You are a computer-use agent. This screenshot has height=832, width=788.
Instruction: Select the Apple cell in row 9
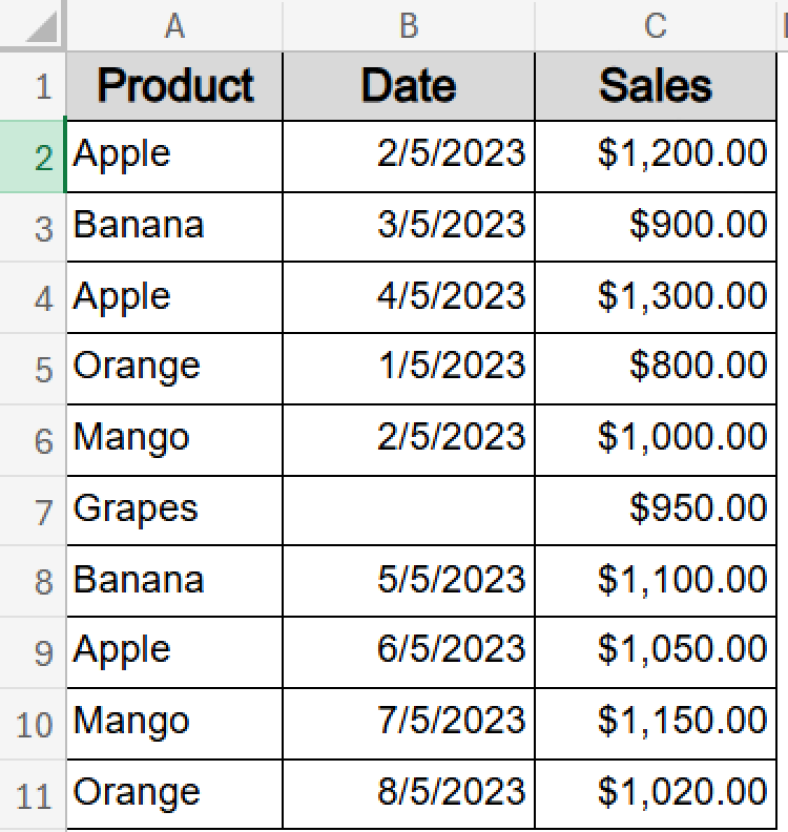174,651
